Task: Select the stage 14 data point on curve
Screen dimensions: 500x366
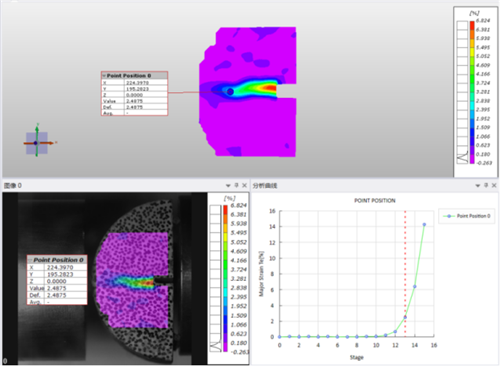Action: 415,286
